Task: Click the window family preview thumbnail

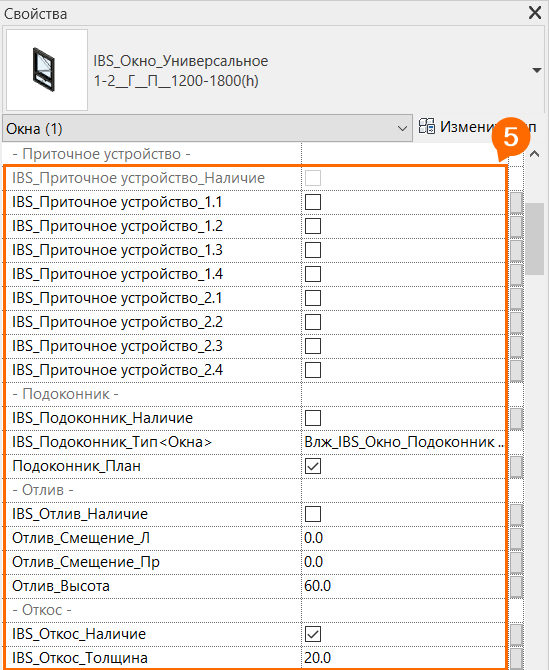Action: tap(47, 70)
